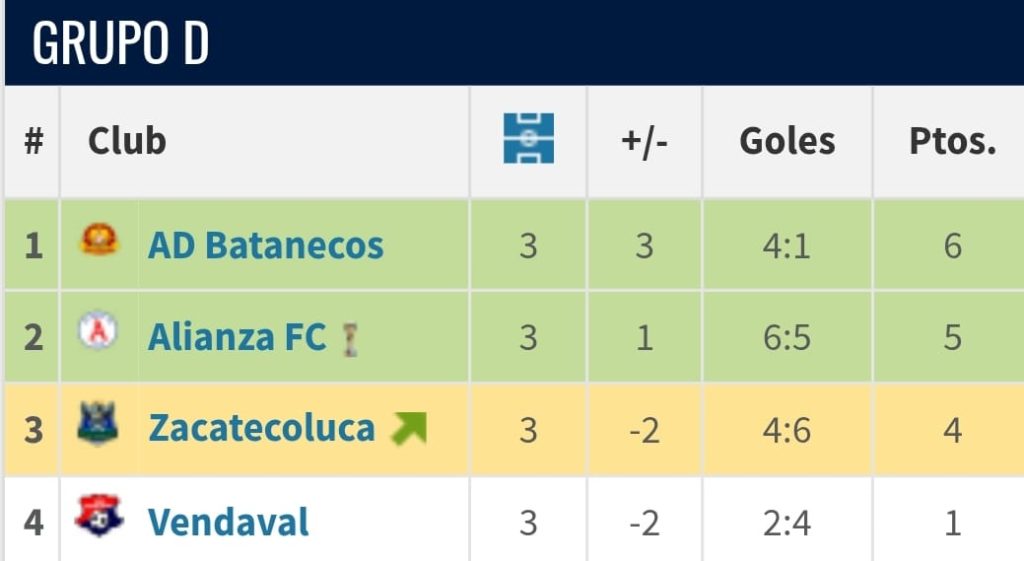This screenshot has height=561, width=1024.
Task: Open the Vendaval team link
Action: 228,522
